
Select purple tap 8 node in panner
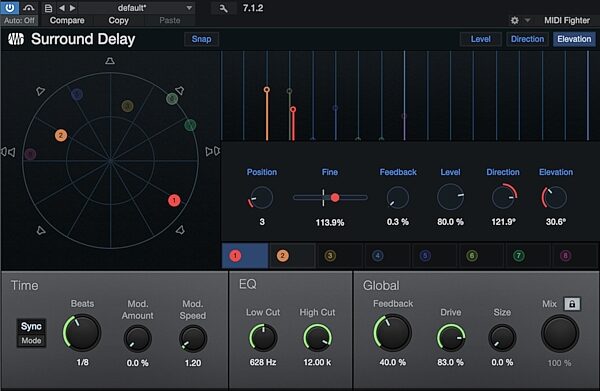click(30, 154)
